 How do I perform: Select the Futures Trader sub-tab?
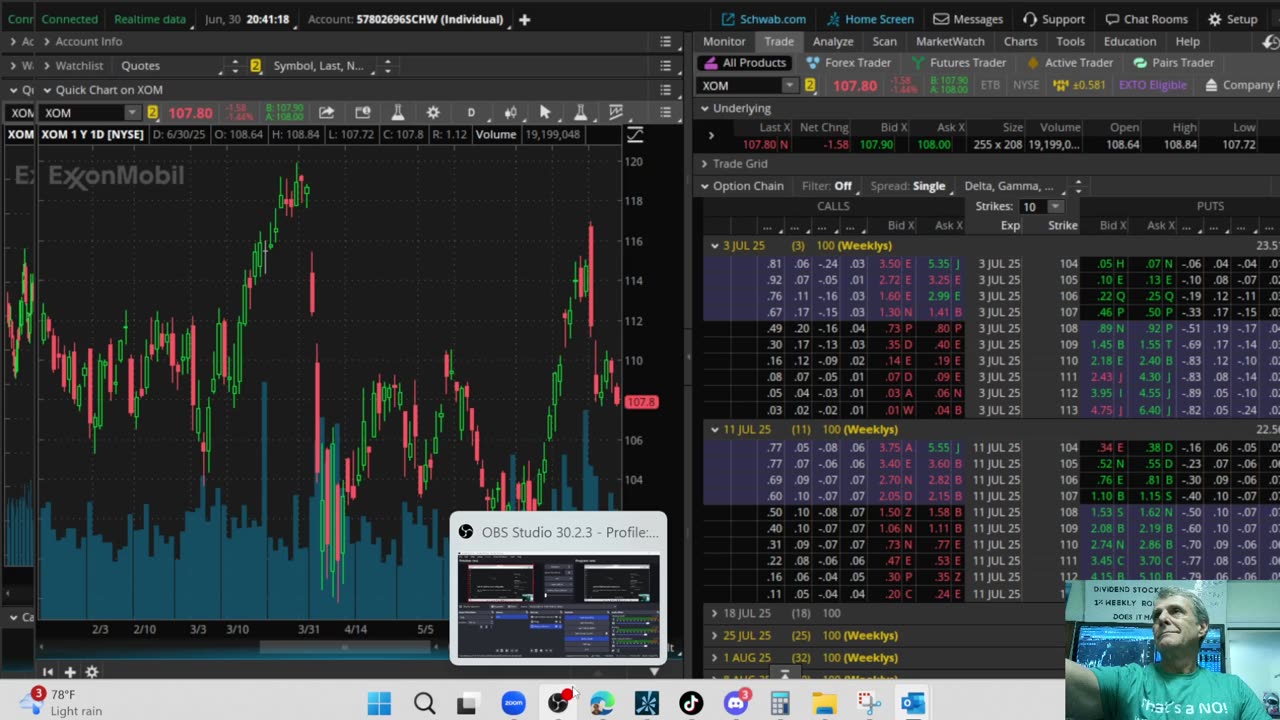tap(958, 63)
